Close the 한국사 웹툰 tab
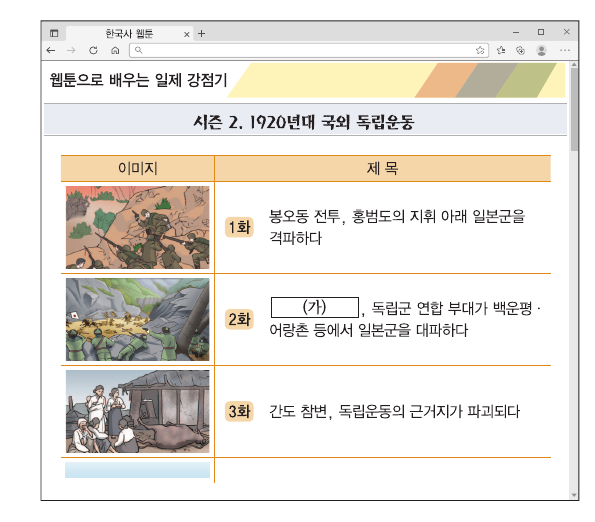The image size is (595, 522). click(x=187, y=34)
